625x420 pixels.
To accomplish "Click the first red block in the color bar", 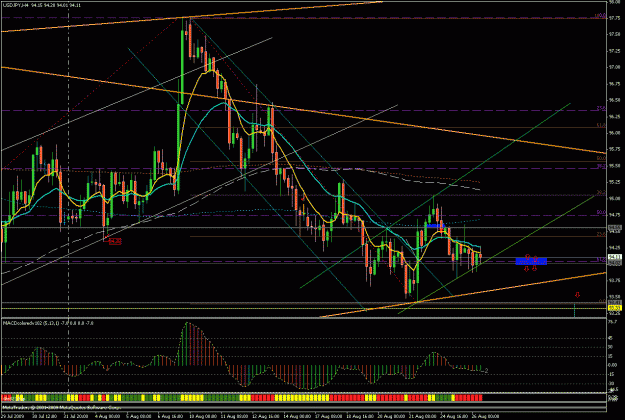I will click(x=6, y=398).
